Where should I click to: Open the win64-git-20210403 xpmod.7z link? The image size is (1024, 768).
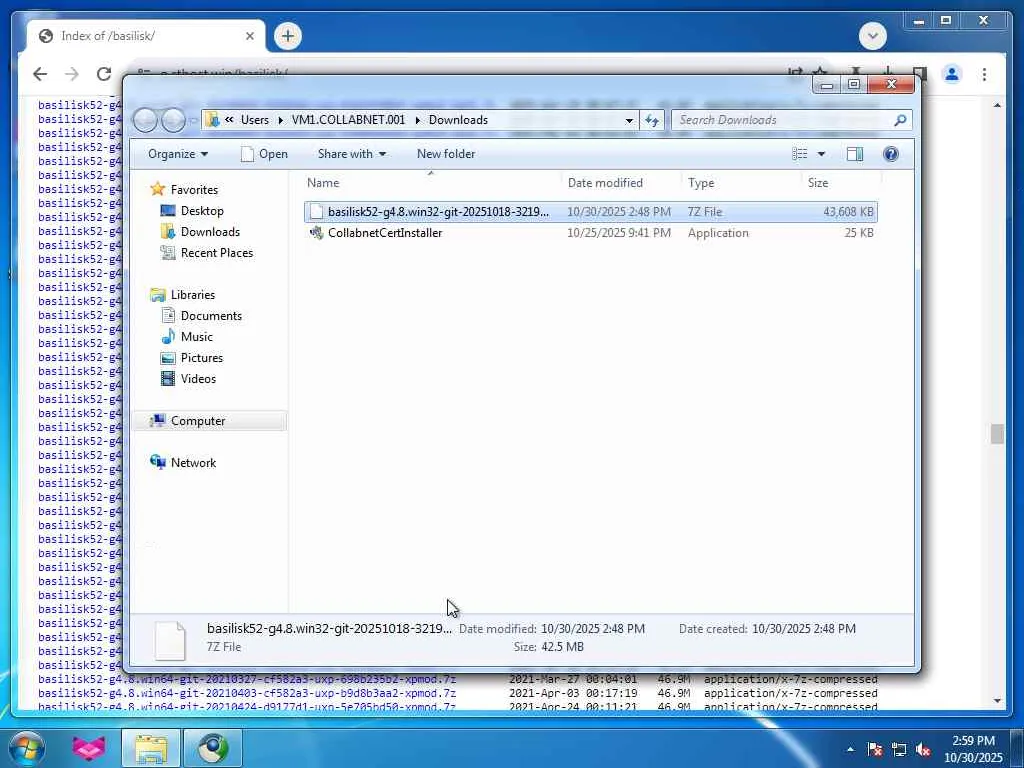coord(247,693)
